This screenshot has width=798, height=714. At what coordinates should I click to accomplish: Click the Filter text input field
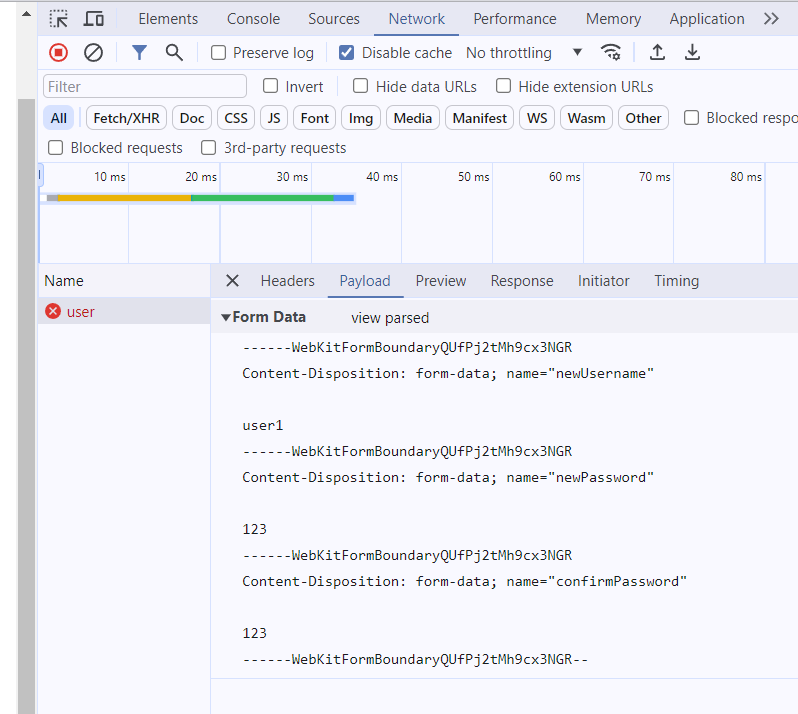coord(145,87)
